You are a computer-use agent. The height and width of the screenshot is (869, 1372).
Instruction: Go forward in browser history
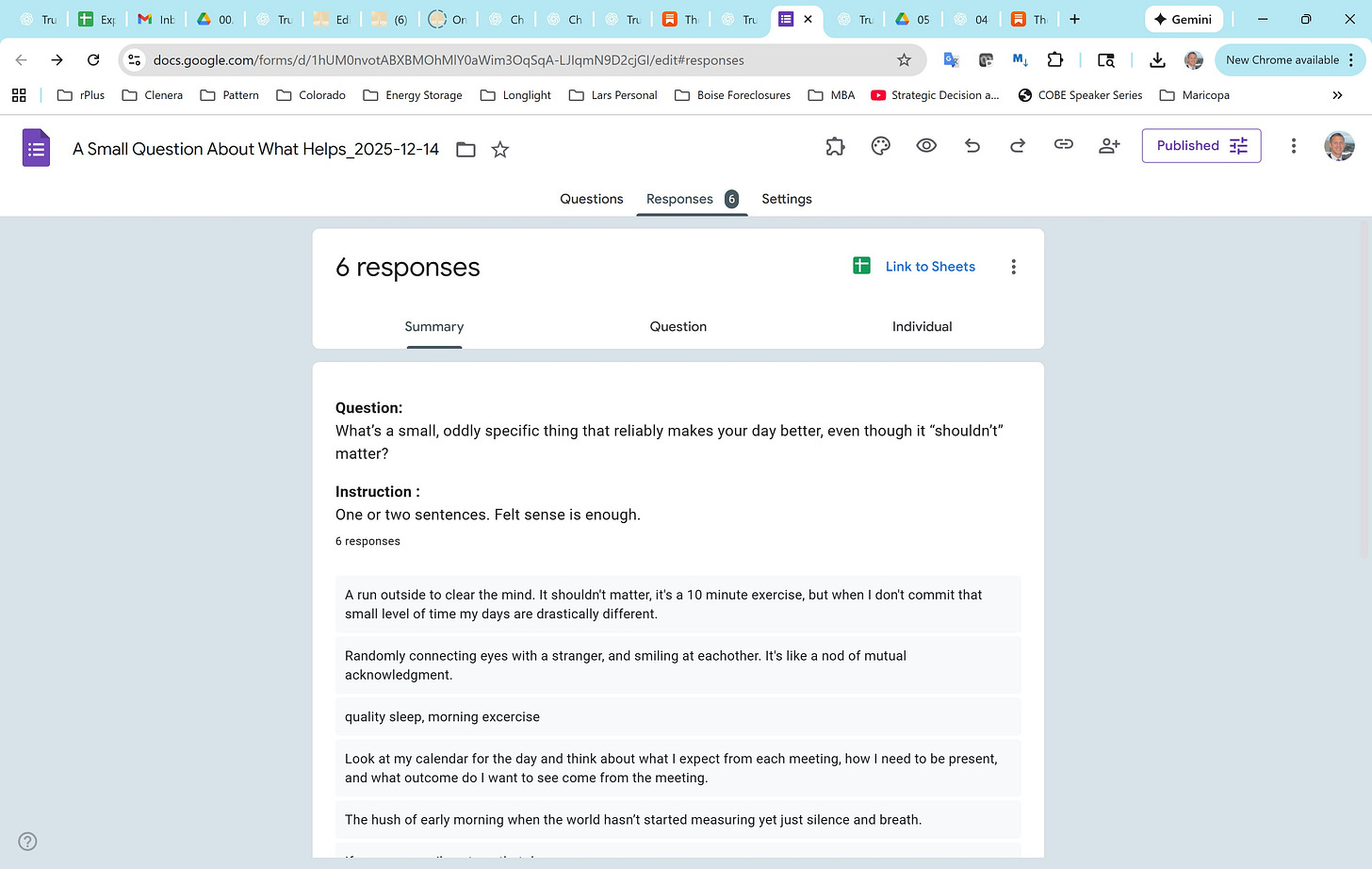click(x=57, y=59)
